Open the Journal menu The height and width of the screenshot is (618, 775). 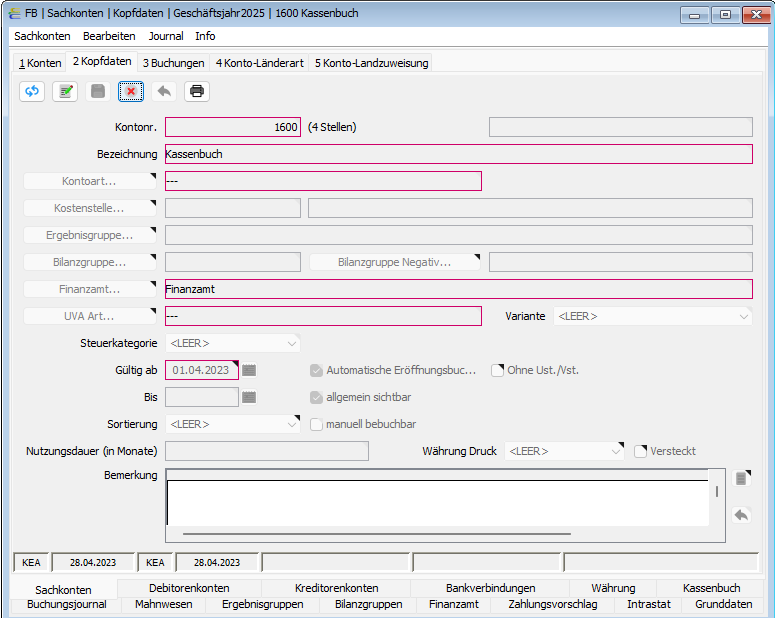(x=166, y=36)
